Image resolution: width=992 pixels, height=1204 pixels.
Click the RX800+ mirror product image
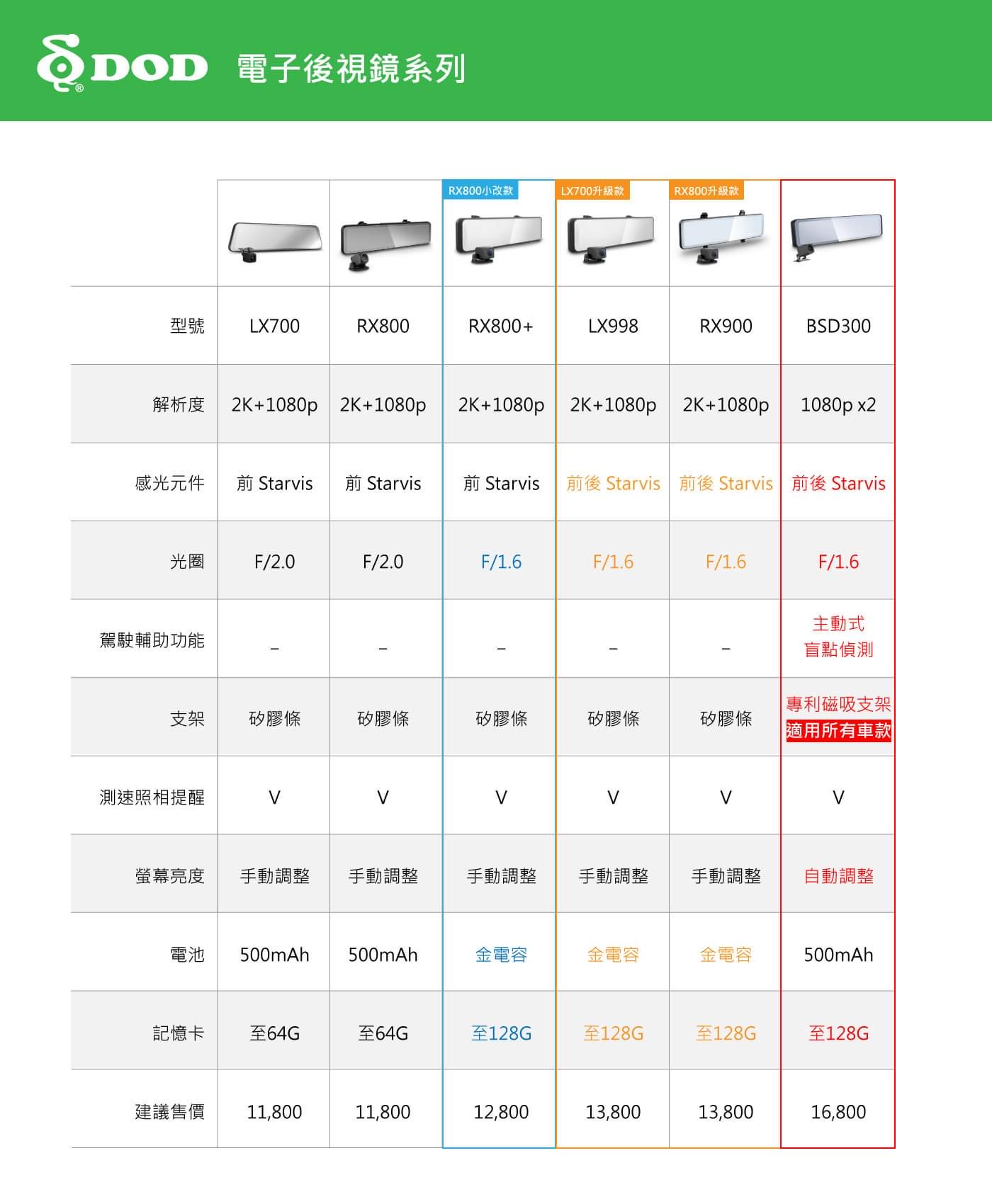pyautogui.click(x=499, y=239)
